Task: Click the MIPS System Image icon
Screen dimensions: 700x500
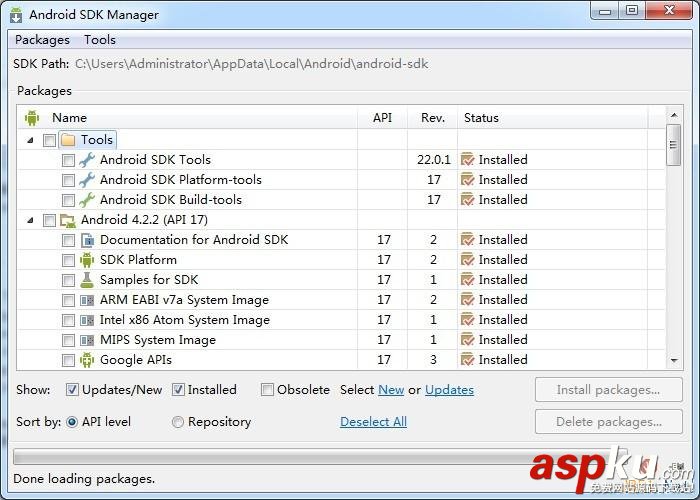Action: pyautogui.click(x=87, y=340)
